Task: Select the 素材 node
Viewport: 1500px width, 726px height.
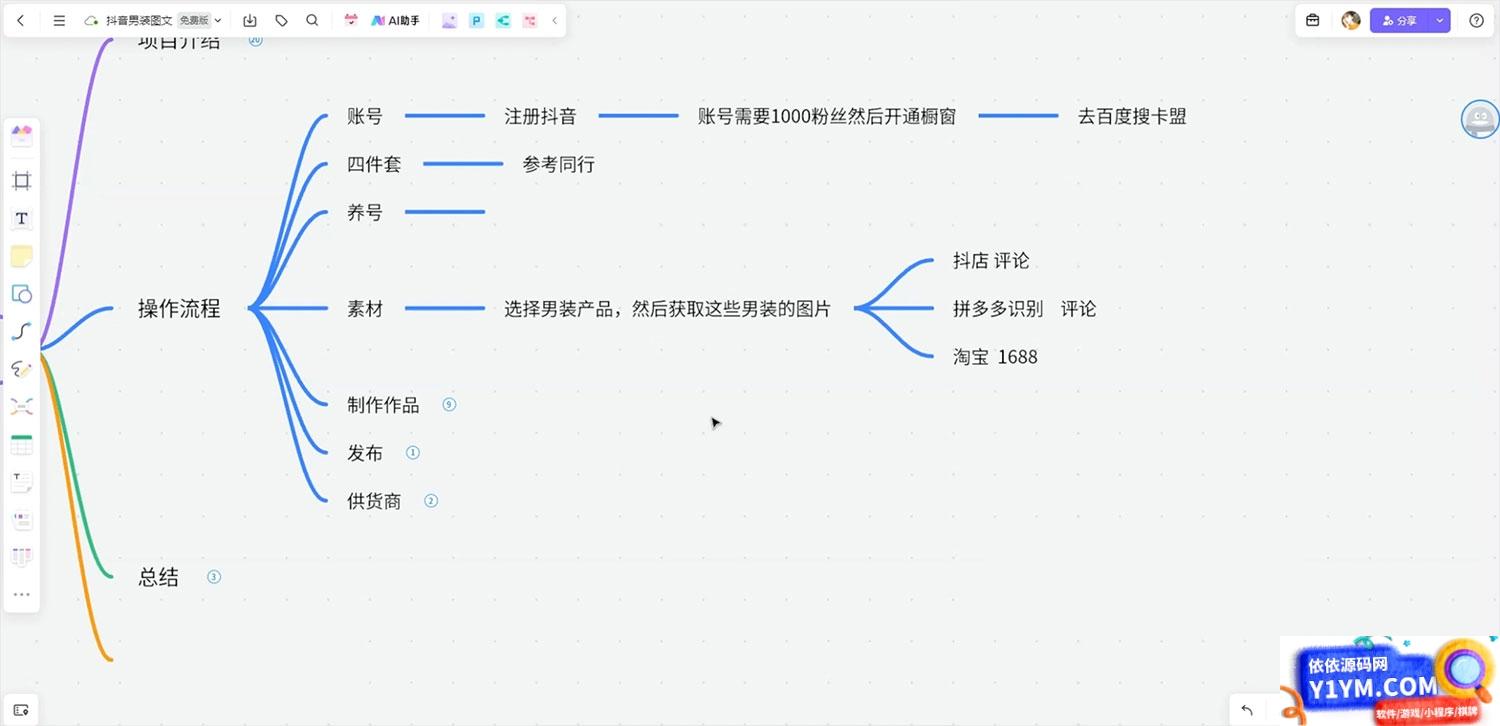Action: pos(365,309)
